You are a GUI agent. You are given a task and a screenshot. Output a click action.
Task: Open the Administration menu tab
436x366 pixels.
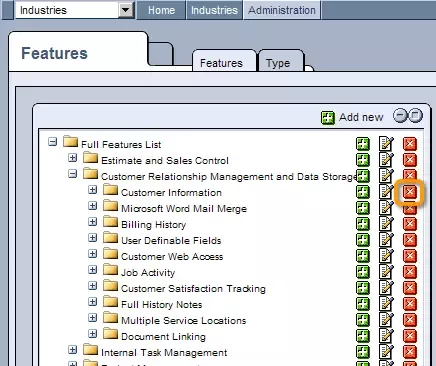[282, 10]
